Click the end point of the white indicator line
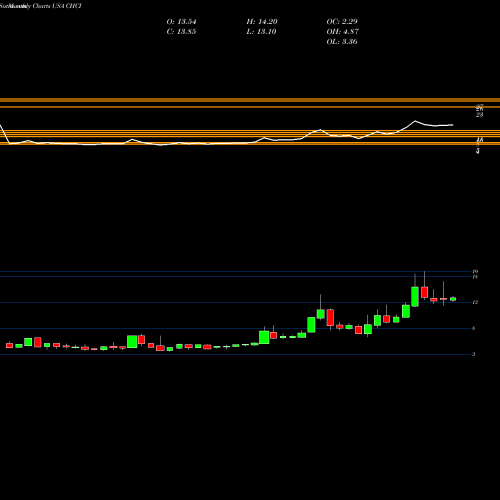 453,125
